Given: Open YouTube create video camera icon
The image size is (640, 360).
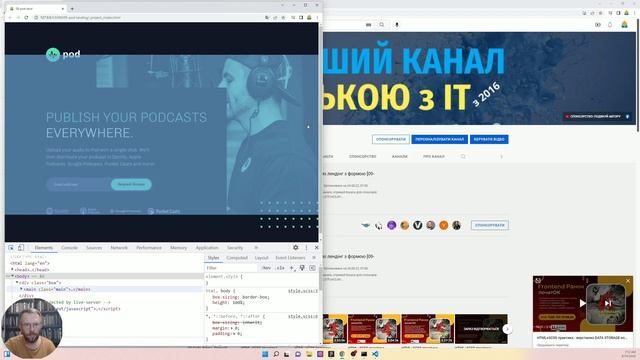Looking at the screenshot, I should 598,25.
